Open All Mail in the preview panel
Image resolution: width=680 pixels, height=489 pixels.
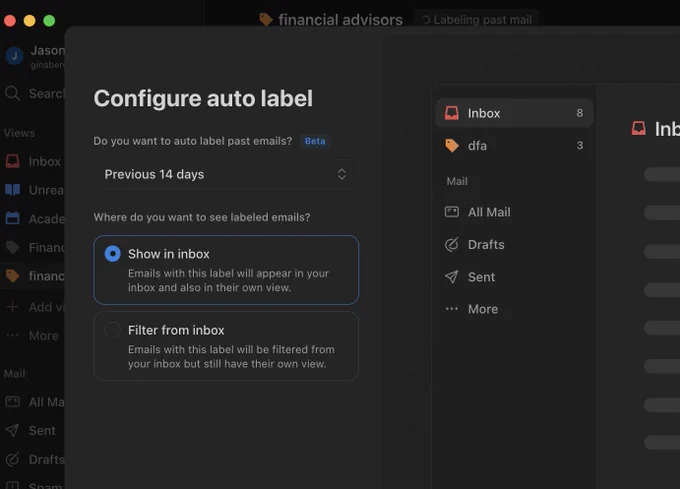pos(514,212)
